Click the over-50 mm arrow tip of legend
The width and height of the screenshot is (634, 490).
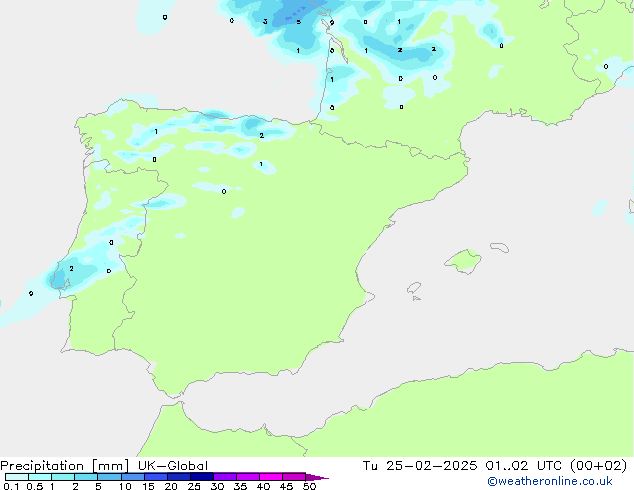[x=317, y=477]
